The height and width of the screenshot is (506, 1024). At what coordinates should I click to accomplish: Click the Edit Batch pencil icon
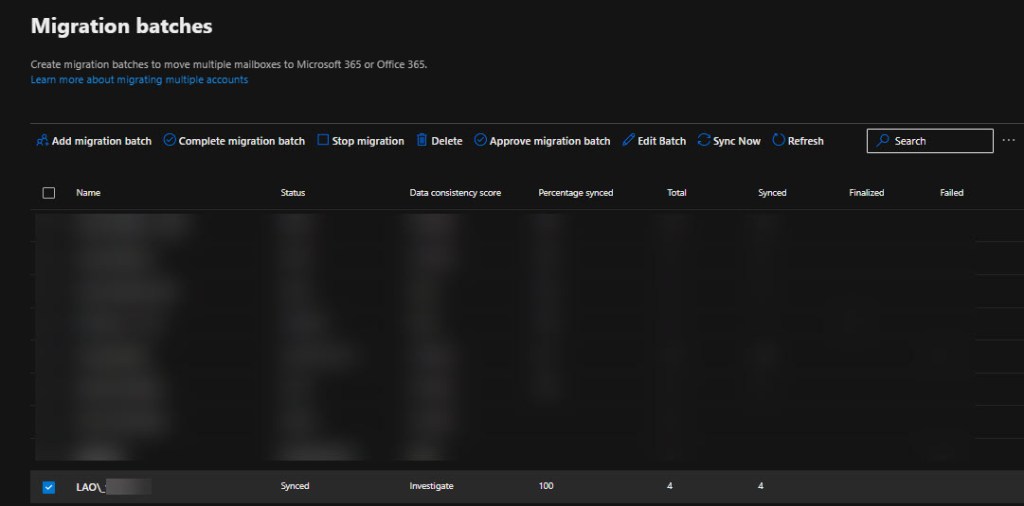tap(628, 141)
